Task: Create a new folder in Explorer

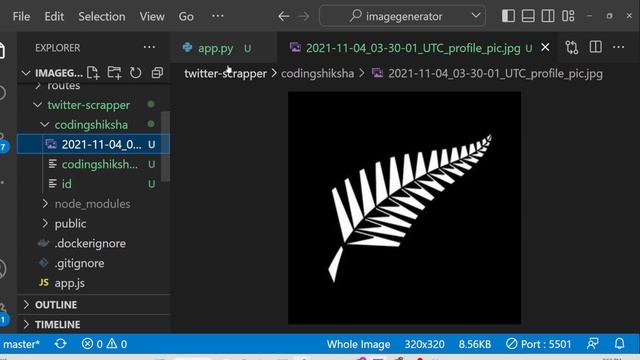Action: pos(114,73)
